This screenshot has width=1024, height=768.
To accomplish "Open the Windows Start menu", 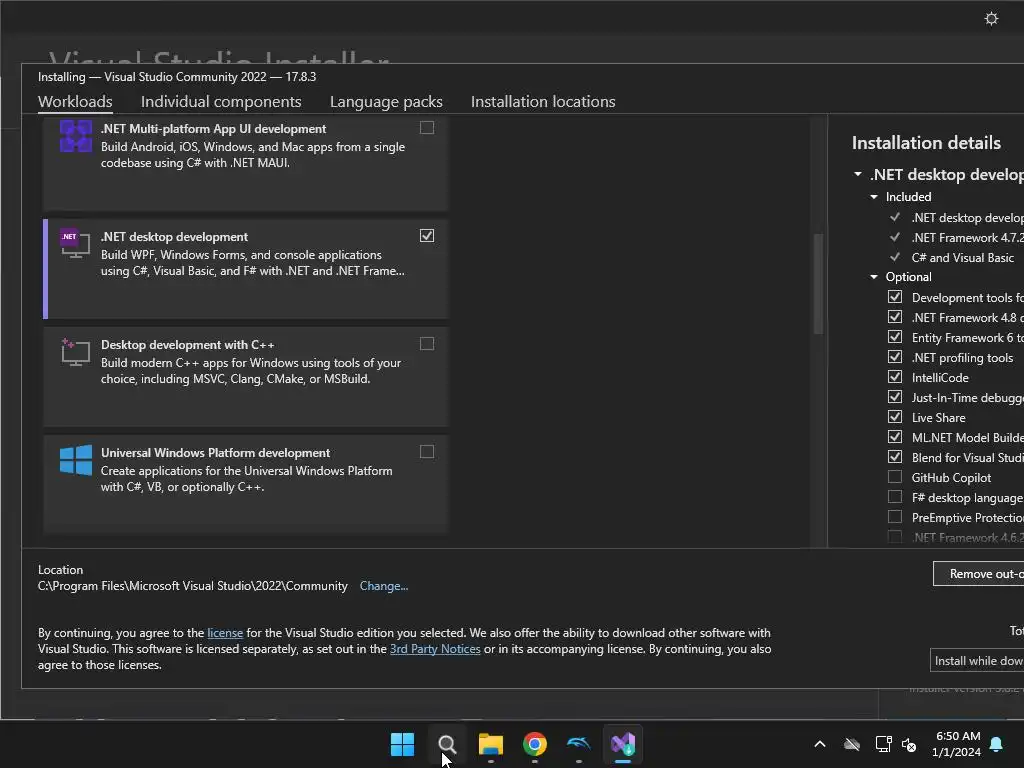I will pos(402,744).
